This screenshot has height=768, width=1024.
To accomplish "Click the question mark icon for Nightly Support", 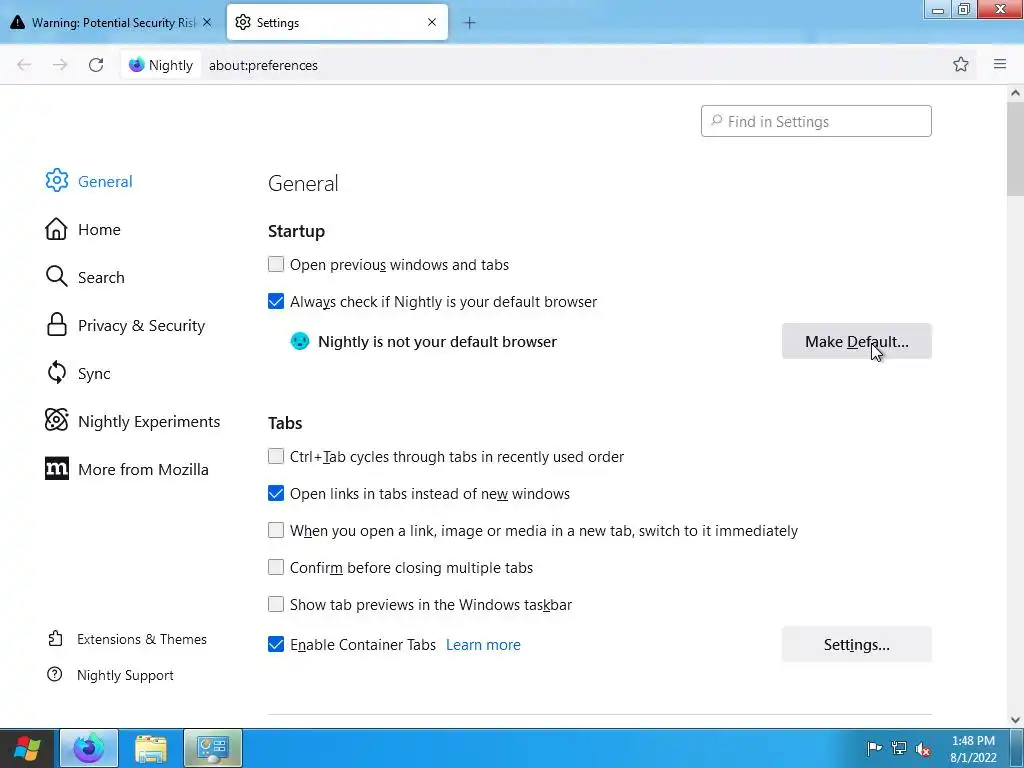I will 55,675.
